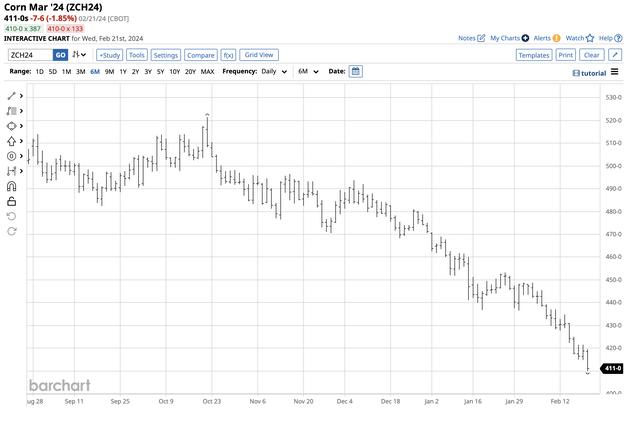The image size is (640, 425).
Task: Select the measure range tool
Action: 11,171
